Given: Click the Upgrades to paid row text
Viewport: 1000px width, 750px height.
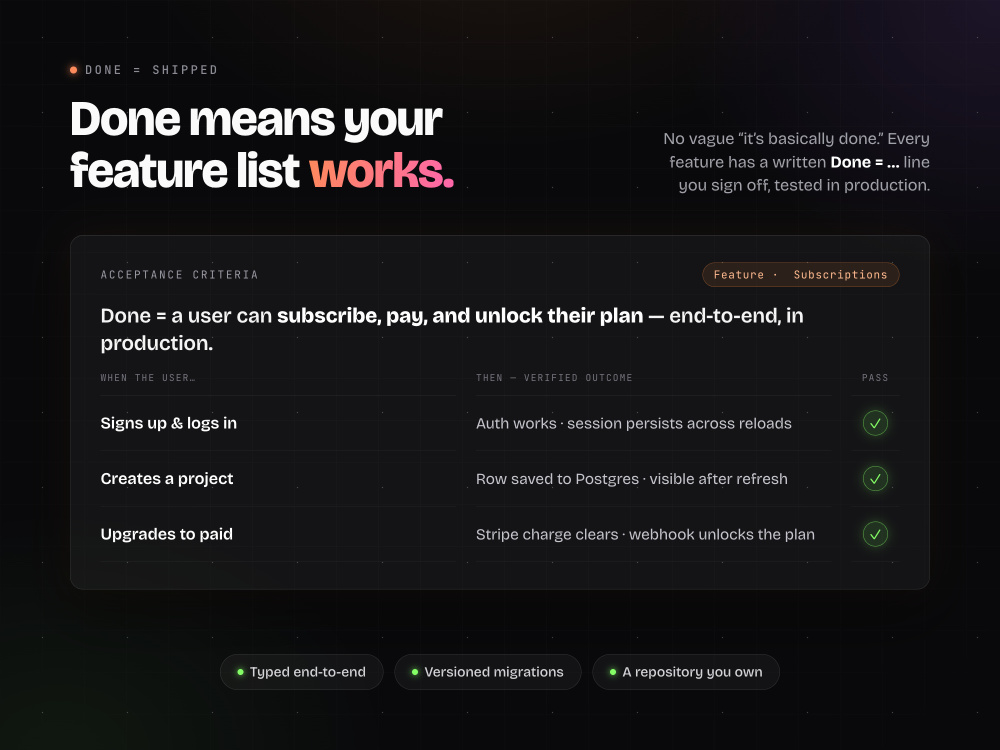Looking at the screenshot, I should point(166,534).
